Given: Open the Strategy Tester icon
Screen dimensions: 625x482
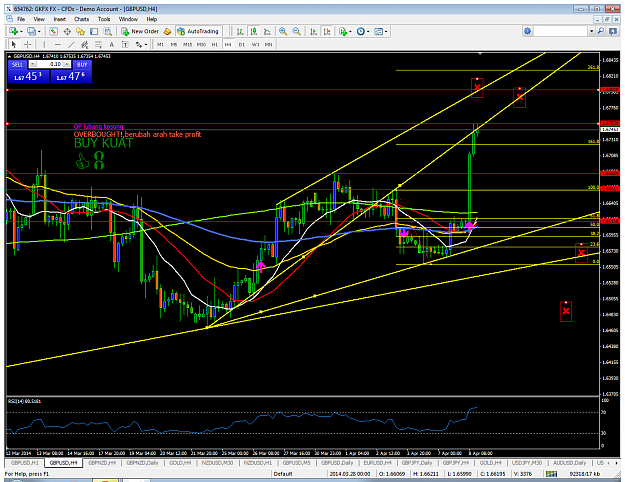Looking at the screenshot, I should [x=108, y=31].
